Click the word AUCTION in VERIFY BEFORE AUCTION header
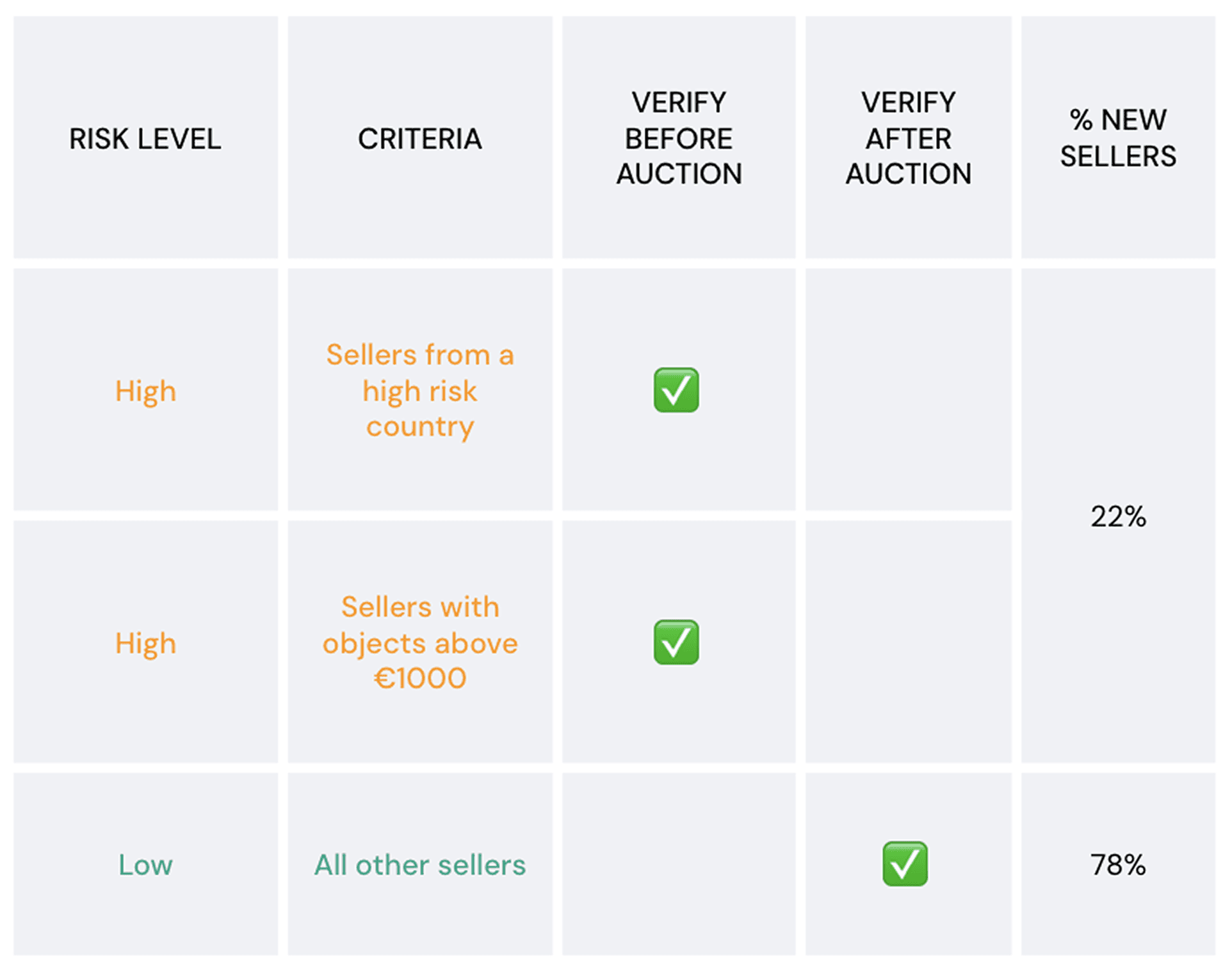This screenshot has width=1232, height=971. coord(679,174)
